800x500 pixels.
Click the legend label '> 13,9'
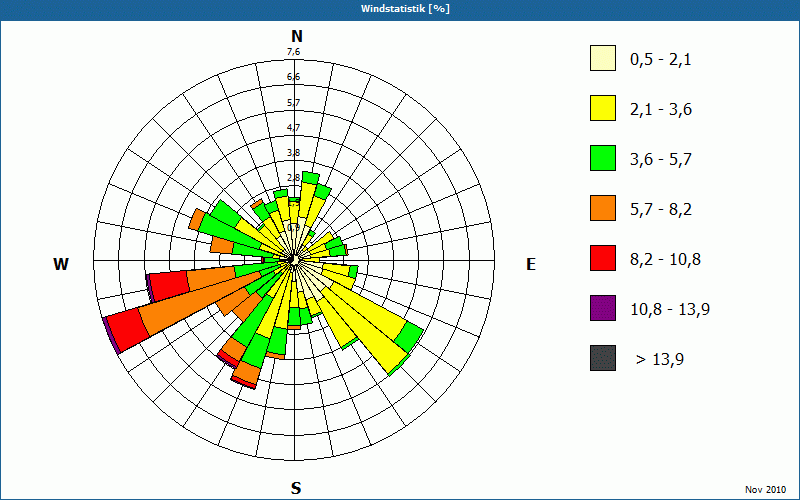coord(660,360)
